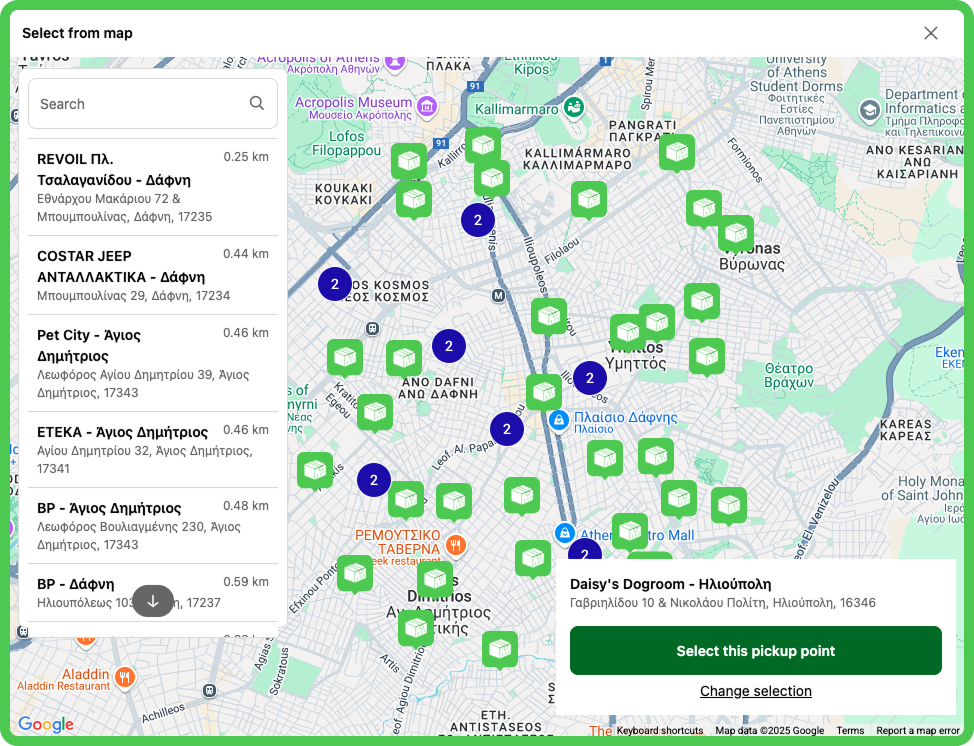This screenshot has height=746, width=974.
Task: Click pickup pin left of Ymittos label
Action: tap(628, 332)
